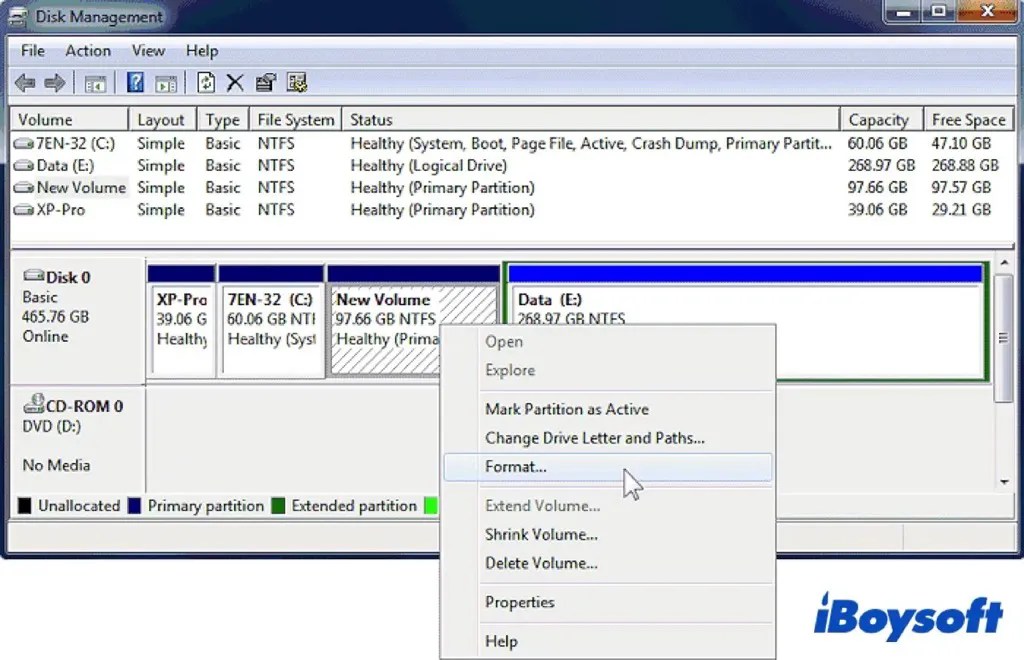Open Properties via the toolbar icon
Viewport: 1024px width, 660px height.
tap(265, 82)
